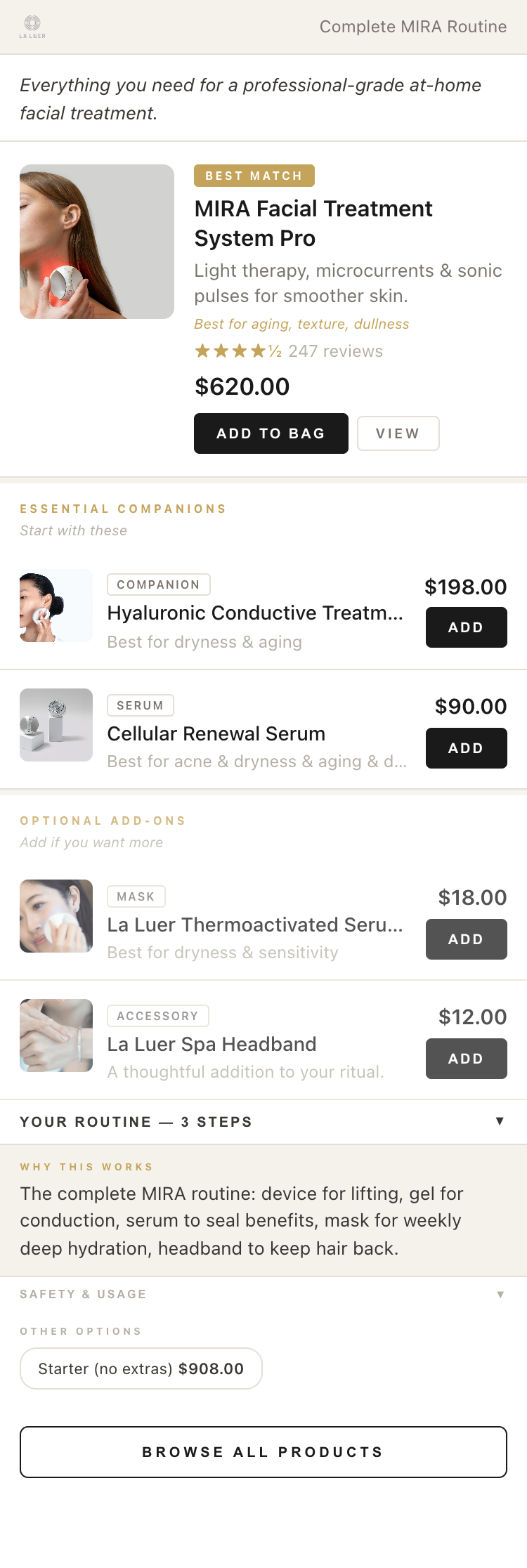This screenshot has height=1568, width=527.
Task: Add La Luer Spa Headband to bag
Action: coord(467,1059)
